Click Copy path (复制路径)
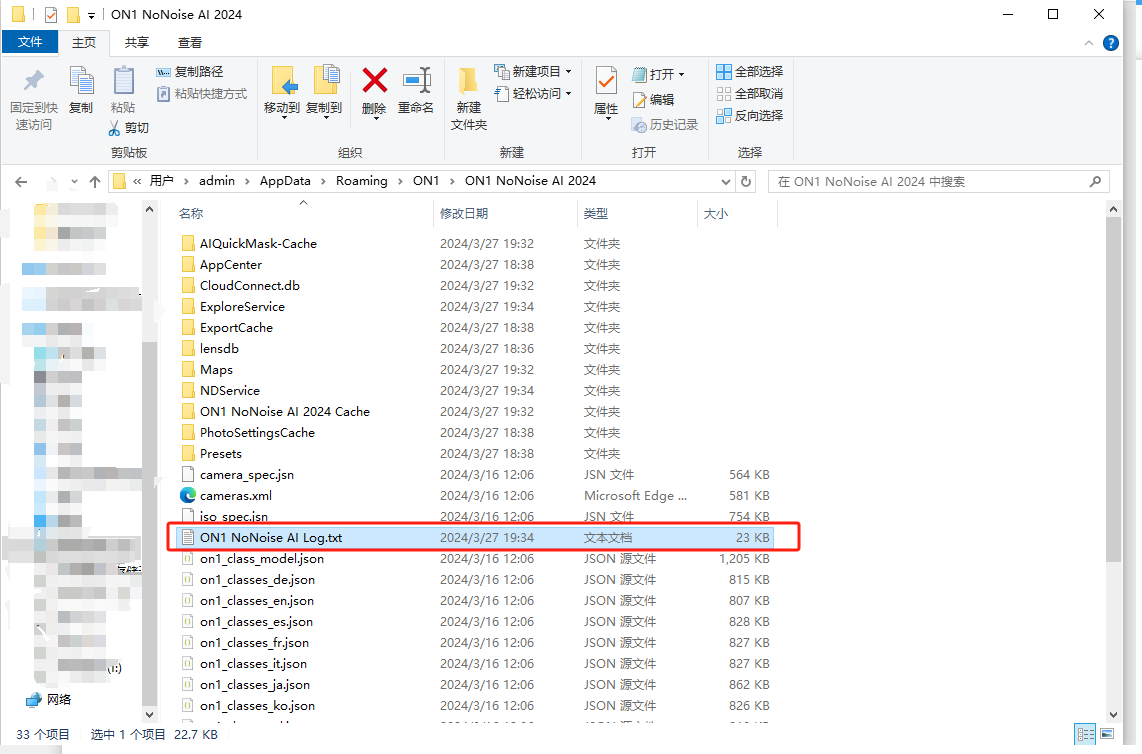This screenshot has width=1142, height=754. coord(190,71)
